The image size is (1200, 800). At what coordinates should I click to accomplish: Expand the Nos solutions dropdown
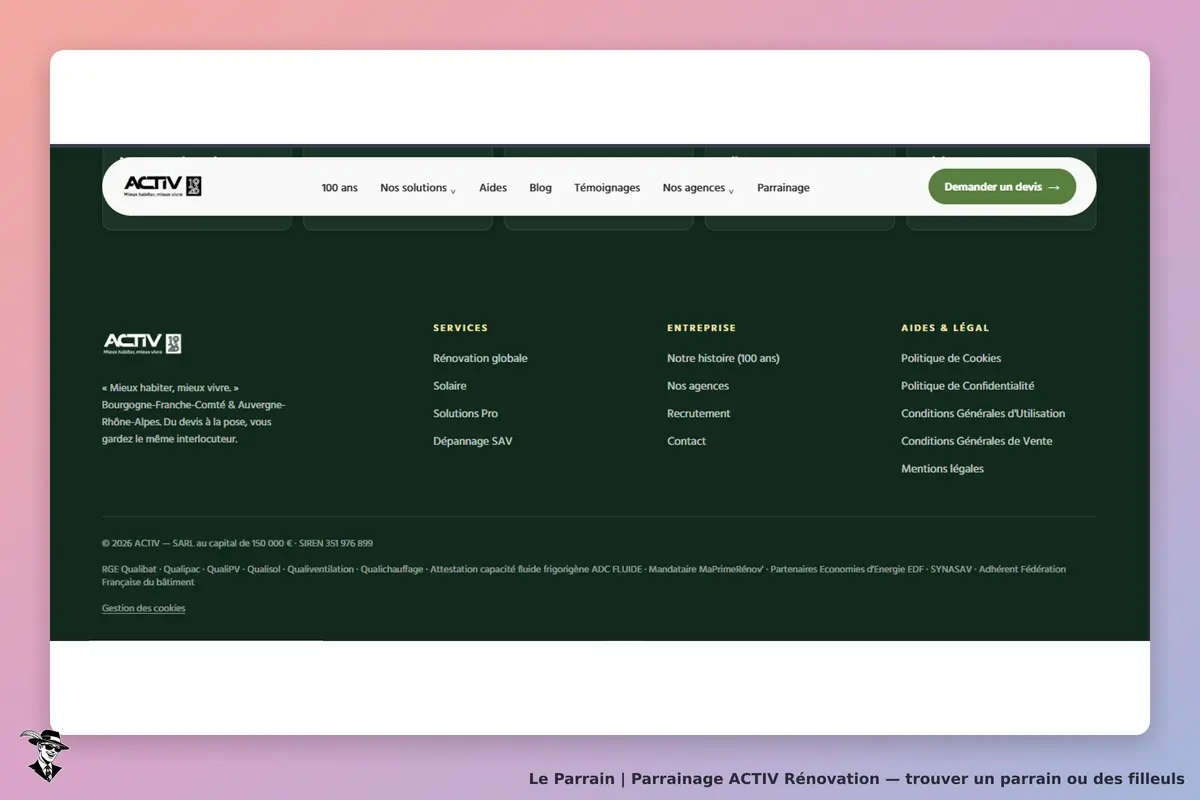418,188
